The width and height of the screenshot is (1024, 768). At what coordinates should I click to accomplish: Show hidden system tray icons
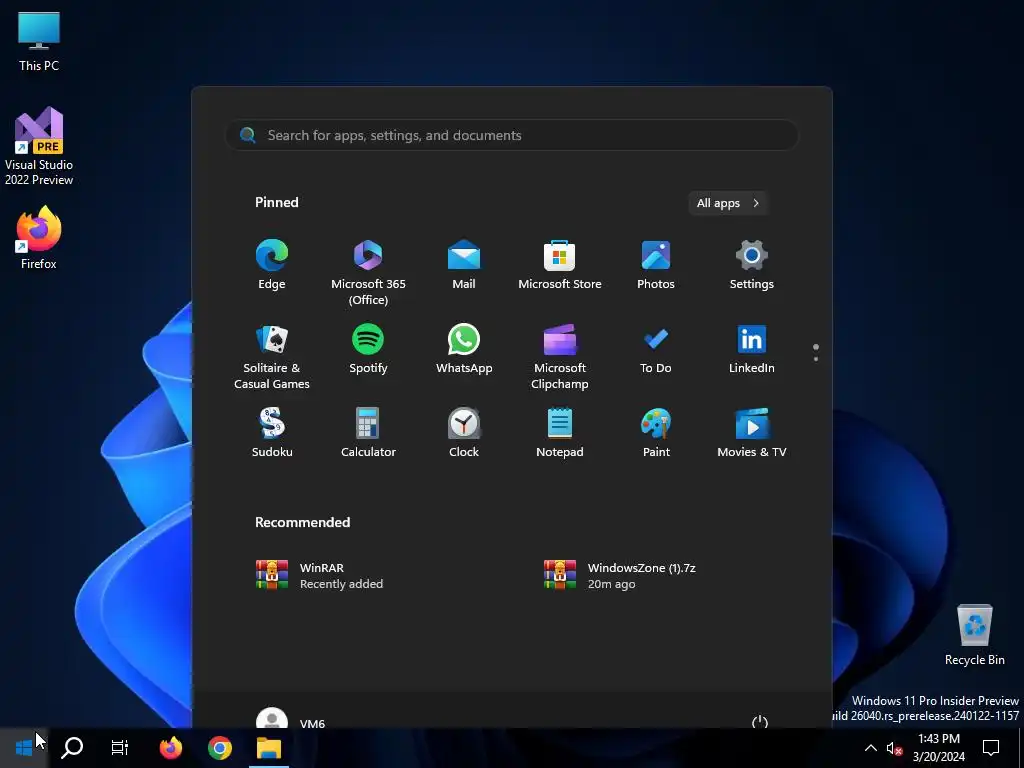point(871,748)
